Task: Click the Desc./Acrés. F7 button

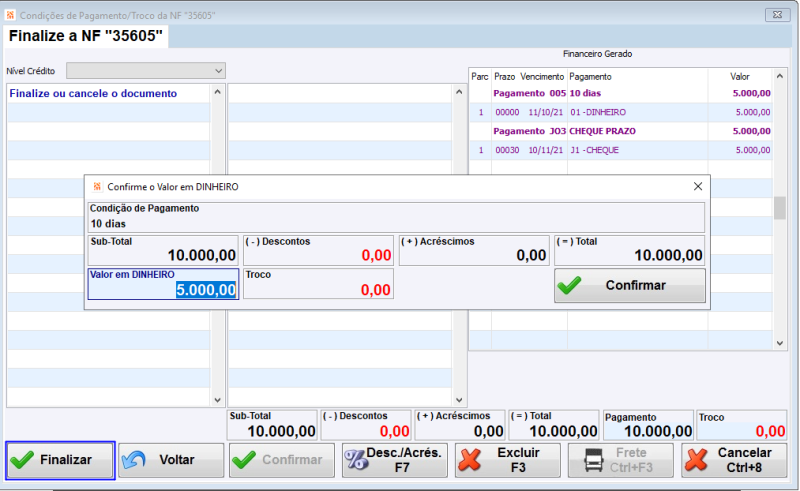Action: (394, 460)
